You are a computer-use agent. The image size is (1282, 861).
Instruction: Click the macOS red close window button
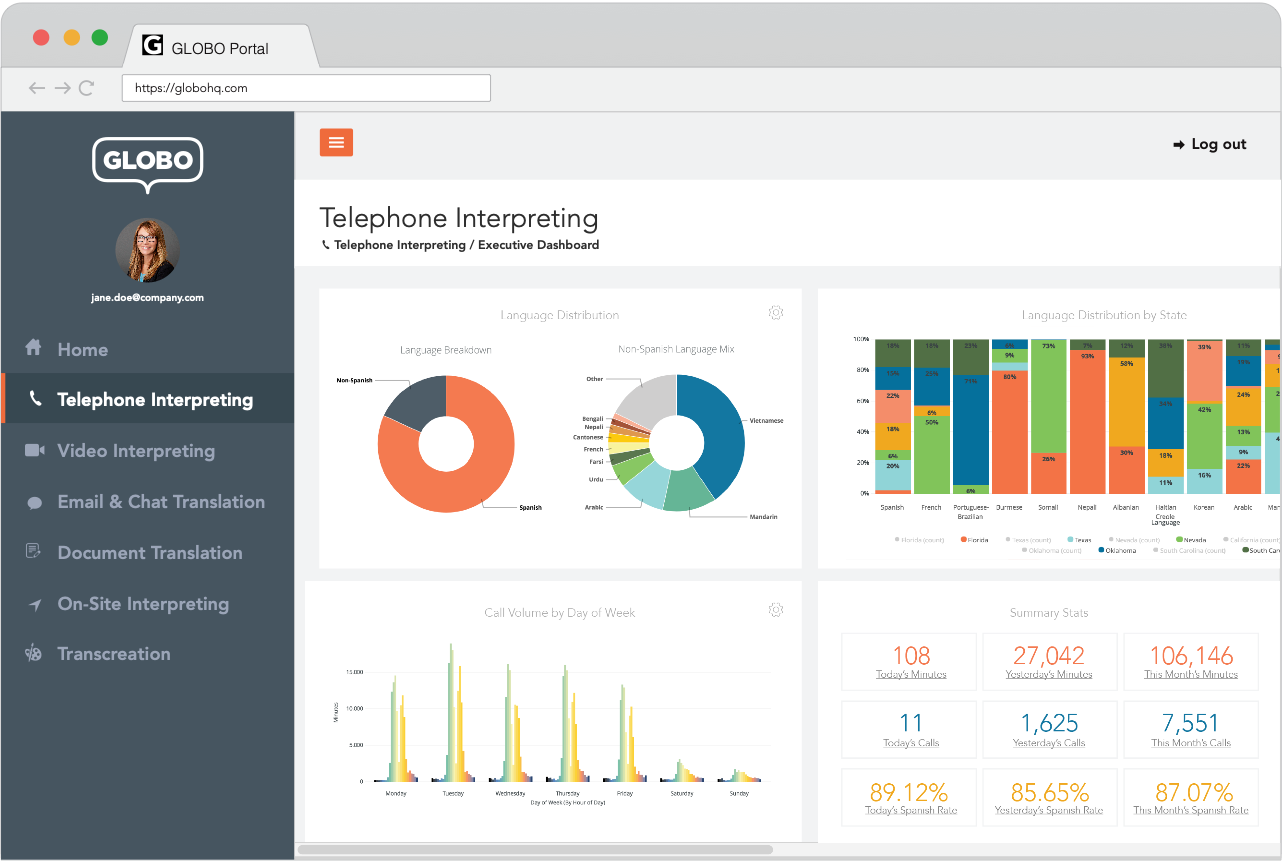[x=41, y=37]
